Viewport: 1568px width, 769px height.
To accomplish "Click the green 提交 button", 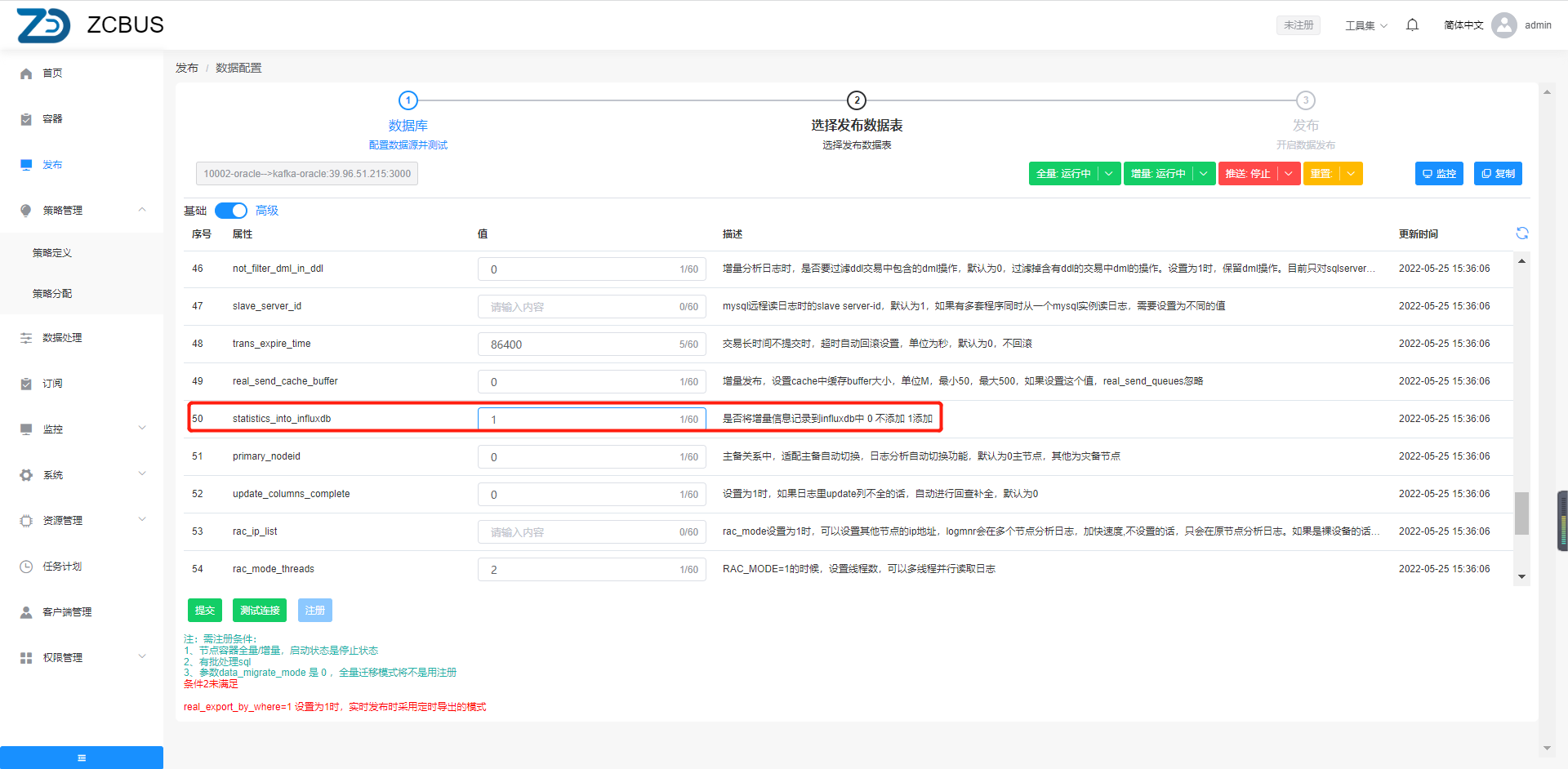I will [x=205, y=611].
